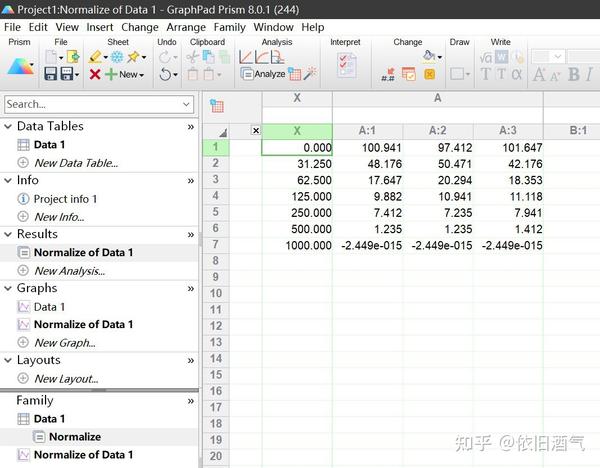Click the yellow export file icon
Viewport: 600px width, 468px height.
(73, 57)
